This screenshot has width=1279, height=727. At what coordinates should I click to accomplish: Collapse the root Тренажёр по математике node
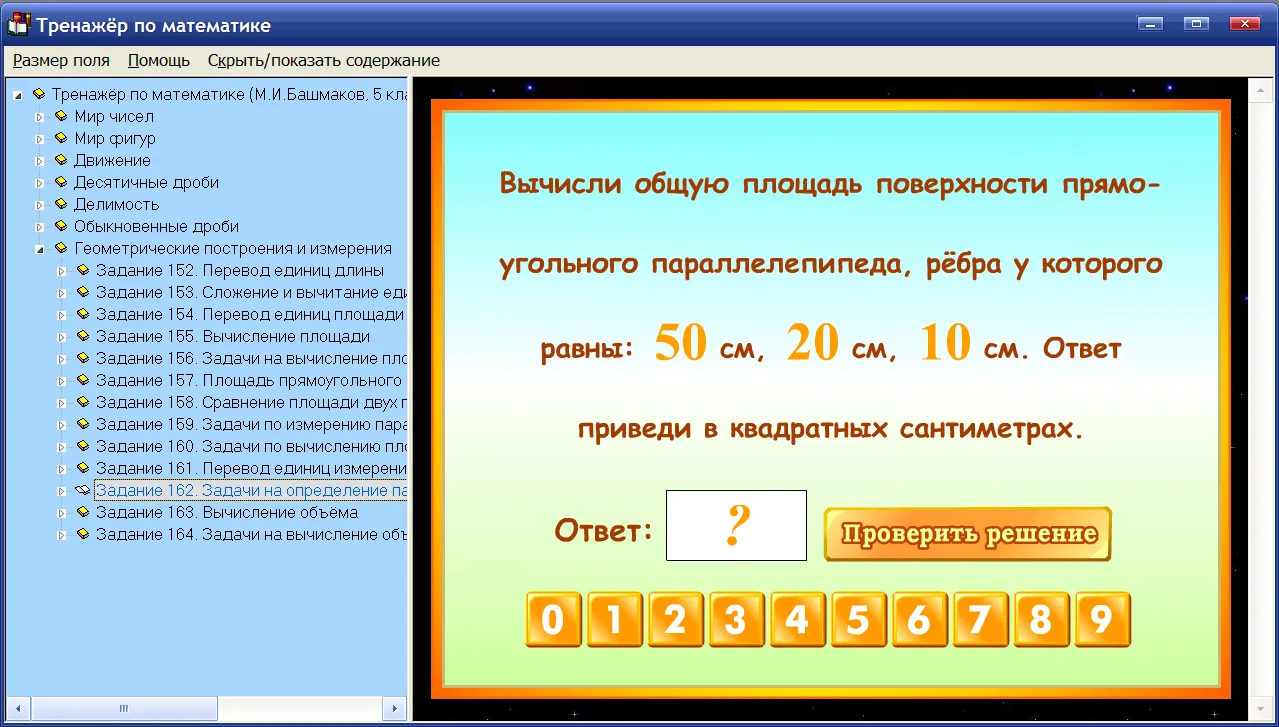18,95
